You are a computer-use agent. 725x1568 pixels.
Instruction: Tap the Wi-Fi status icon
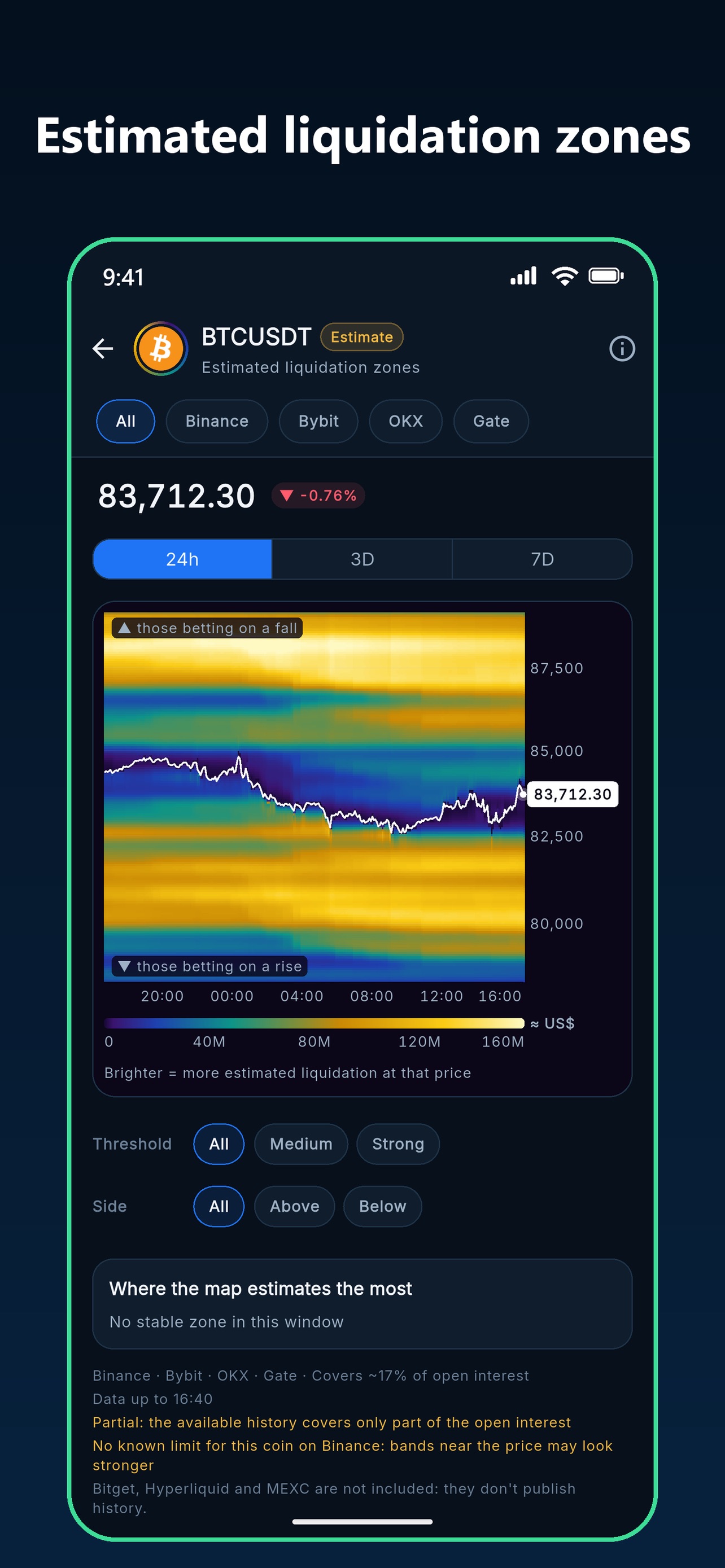pos(564,277)
